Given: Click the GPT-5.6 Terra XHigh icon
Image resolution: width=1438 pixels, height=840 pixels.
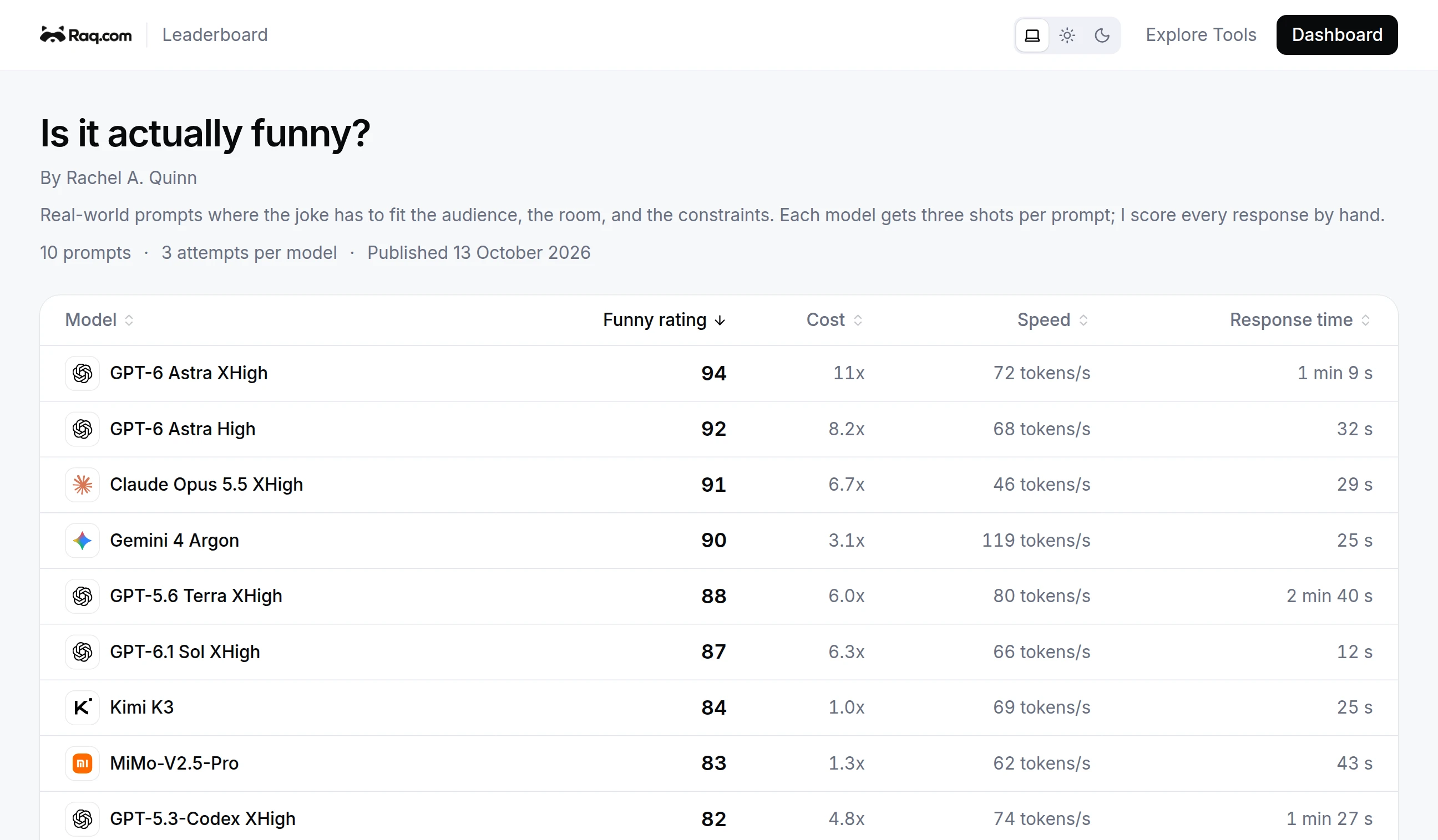Looking at the screenshot, I should tap(83, 596).
